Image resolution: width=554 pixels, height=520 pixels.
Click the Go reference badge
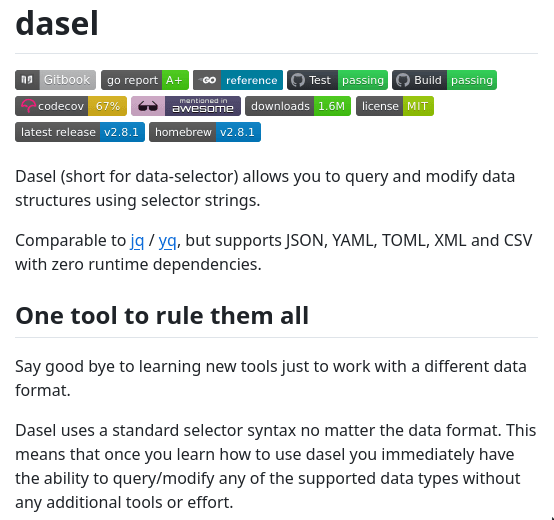(238, 80)
